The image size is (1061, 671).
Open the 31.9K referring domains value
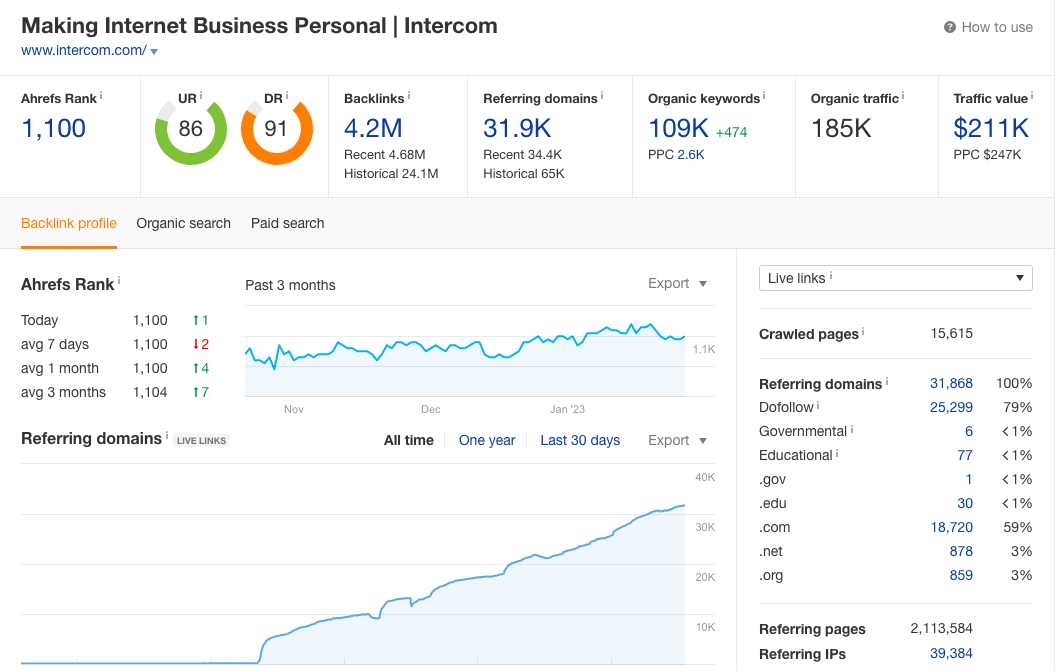517,129
